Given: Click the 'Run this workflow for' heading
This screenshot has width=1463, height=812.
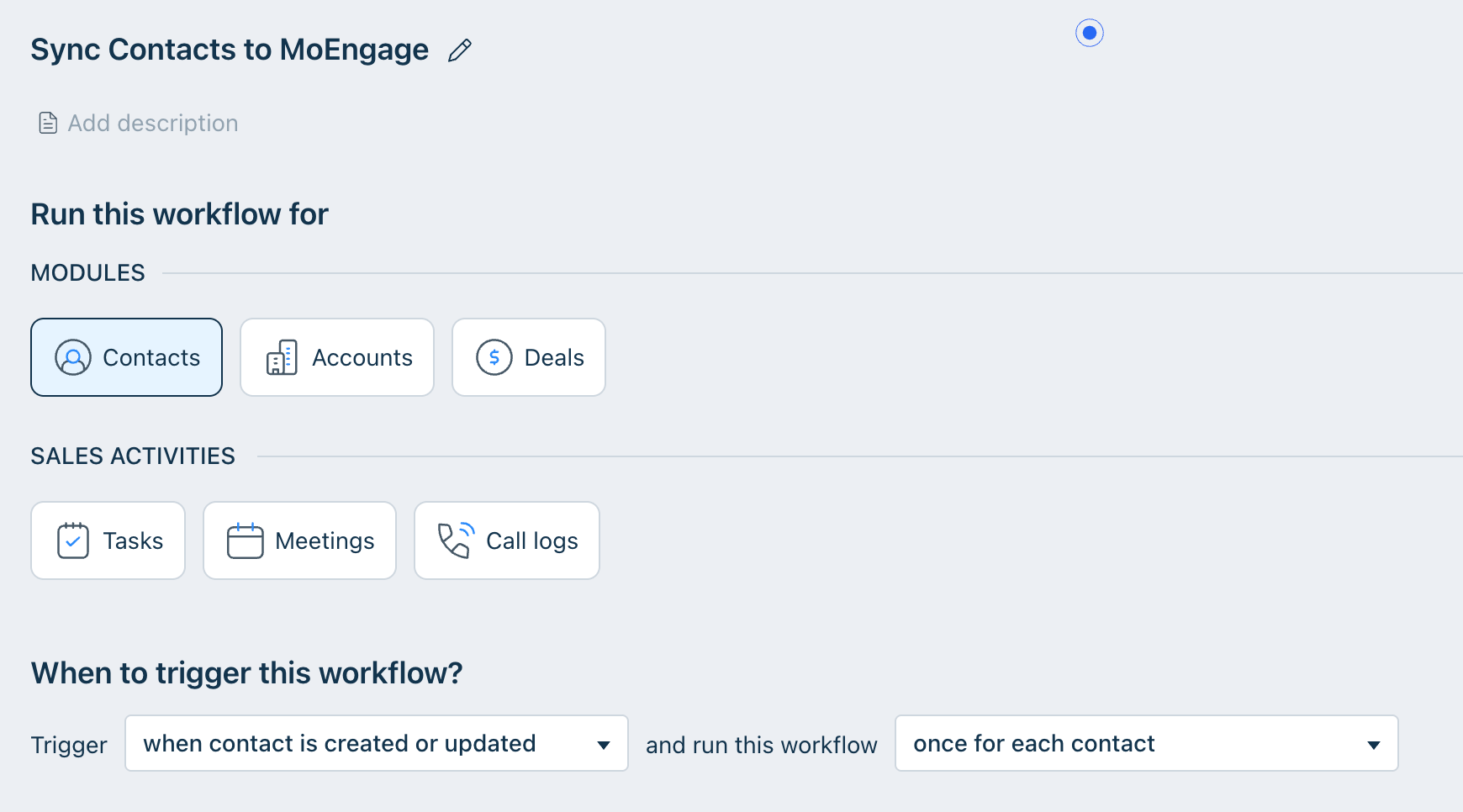Looking at the screenshot, I should (x=180, y=214).
